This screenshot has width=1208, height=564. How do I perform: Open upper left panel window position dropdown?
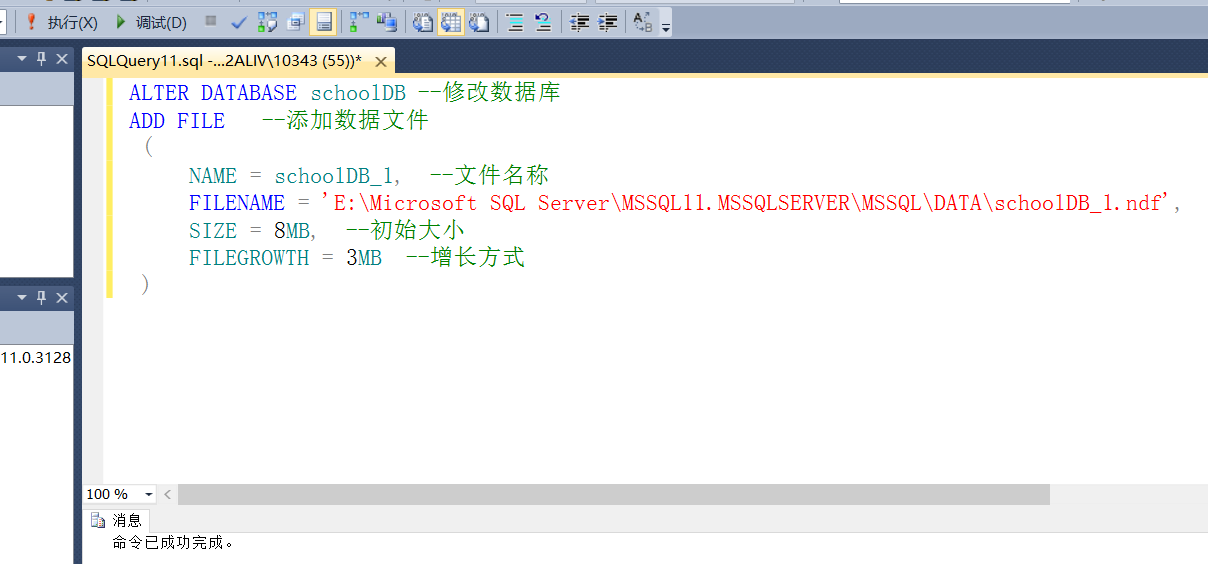click(x=22, y=59)
